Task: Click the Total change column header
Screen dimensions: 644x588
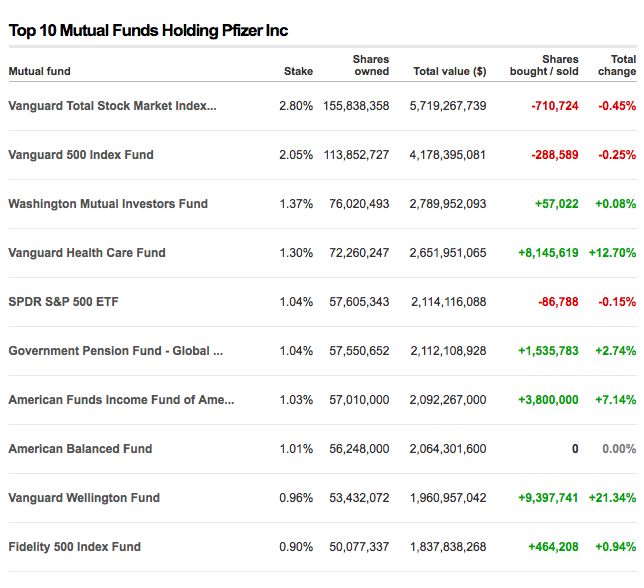Action: [x=617, y=65]
